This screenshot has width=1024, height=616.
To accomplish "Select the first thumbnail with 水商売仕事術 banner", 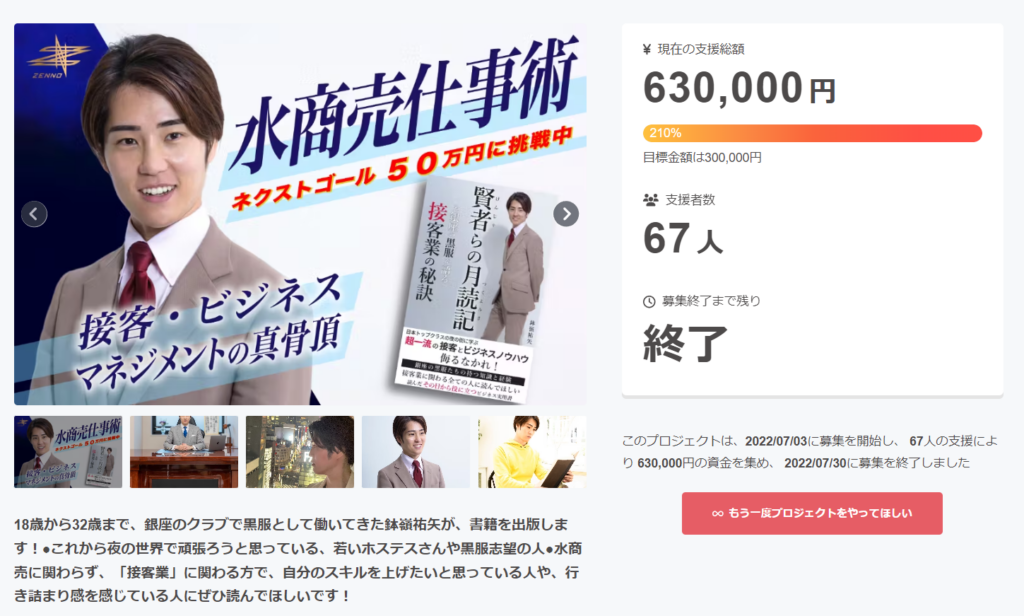I will (68, 452).
